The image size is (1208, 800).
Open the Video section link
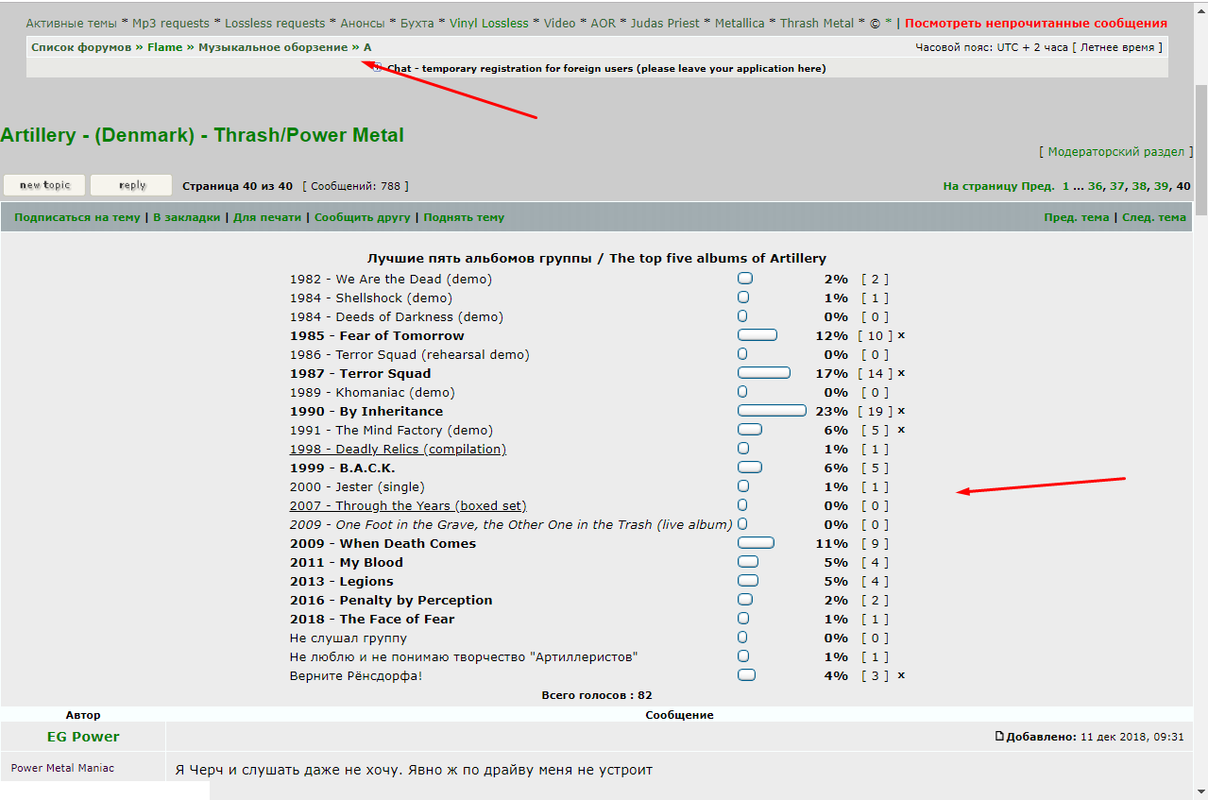point(560,23)
